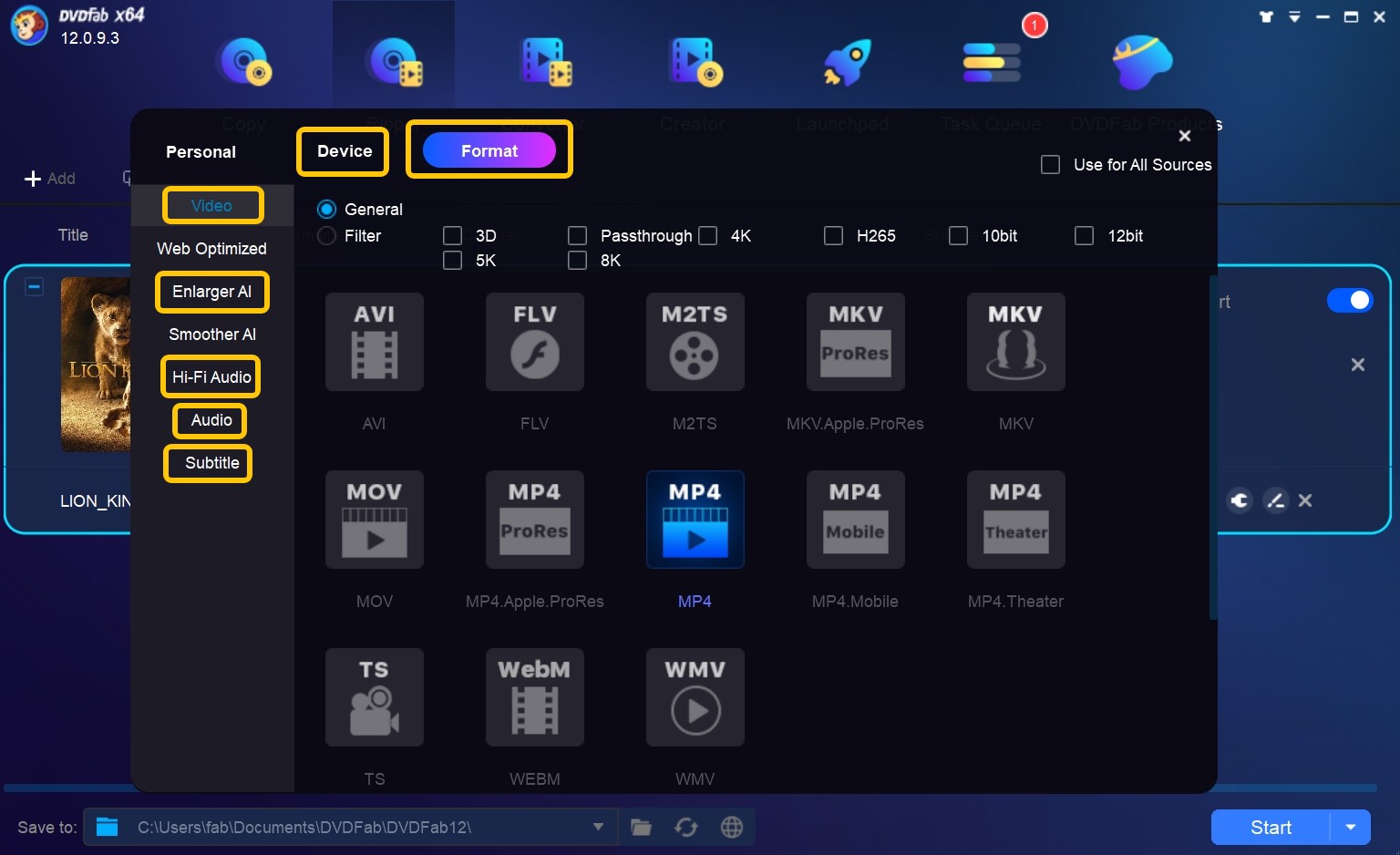The height and width of the screenshot is (855, 1400).
Task: Open the Hi-Fi Audio category
Action: coord(211,377)
